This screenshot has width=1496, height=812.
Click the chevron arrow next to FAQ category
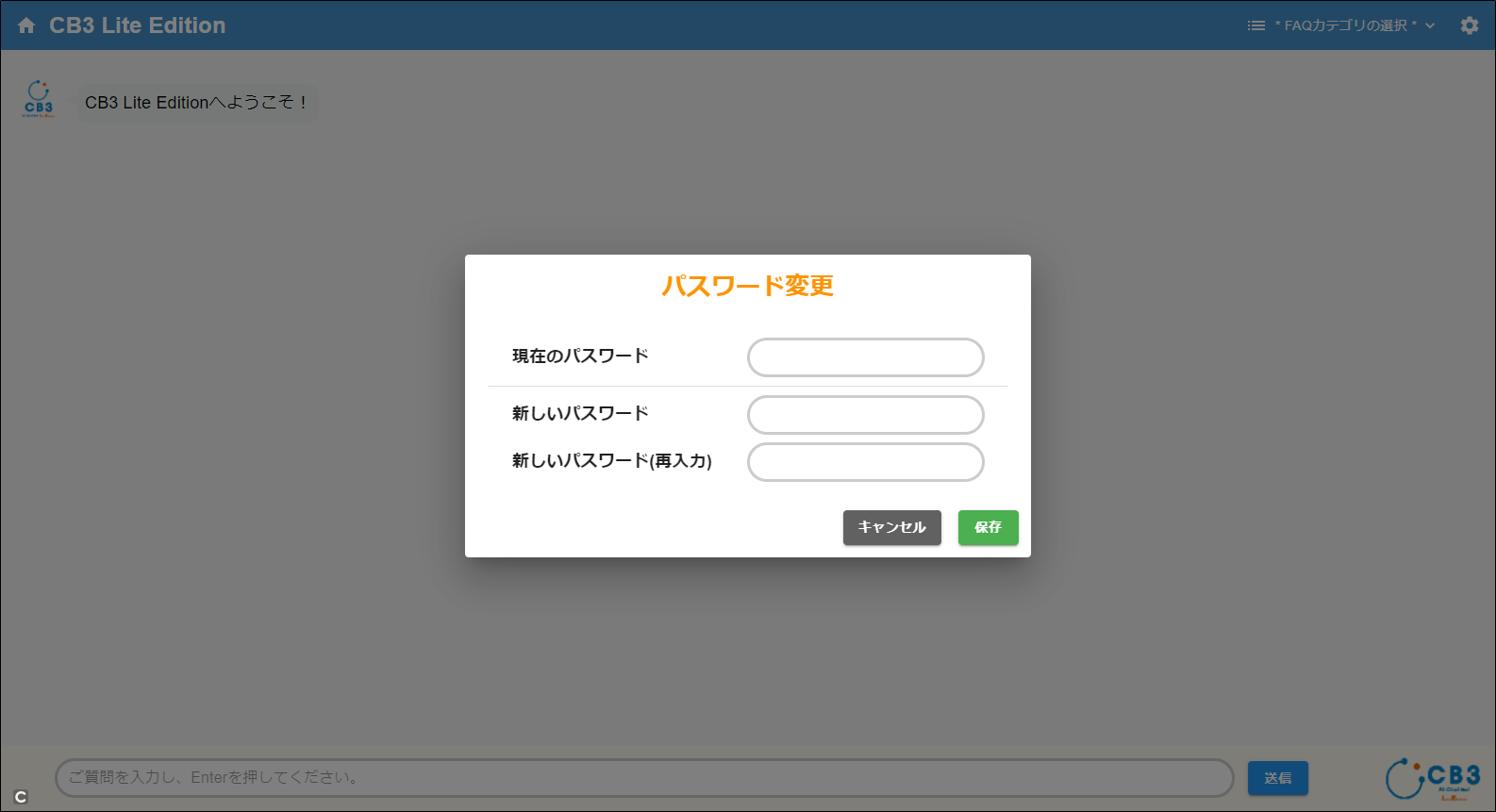pyautogui.click(x=1430, y=25)
